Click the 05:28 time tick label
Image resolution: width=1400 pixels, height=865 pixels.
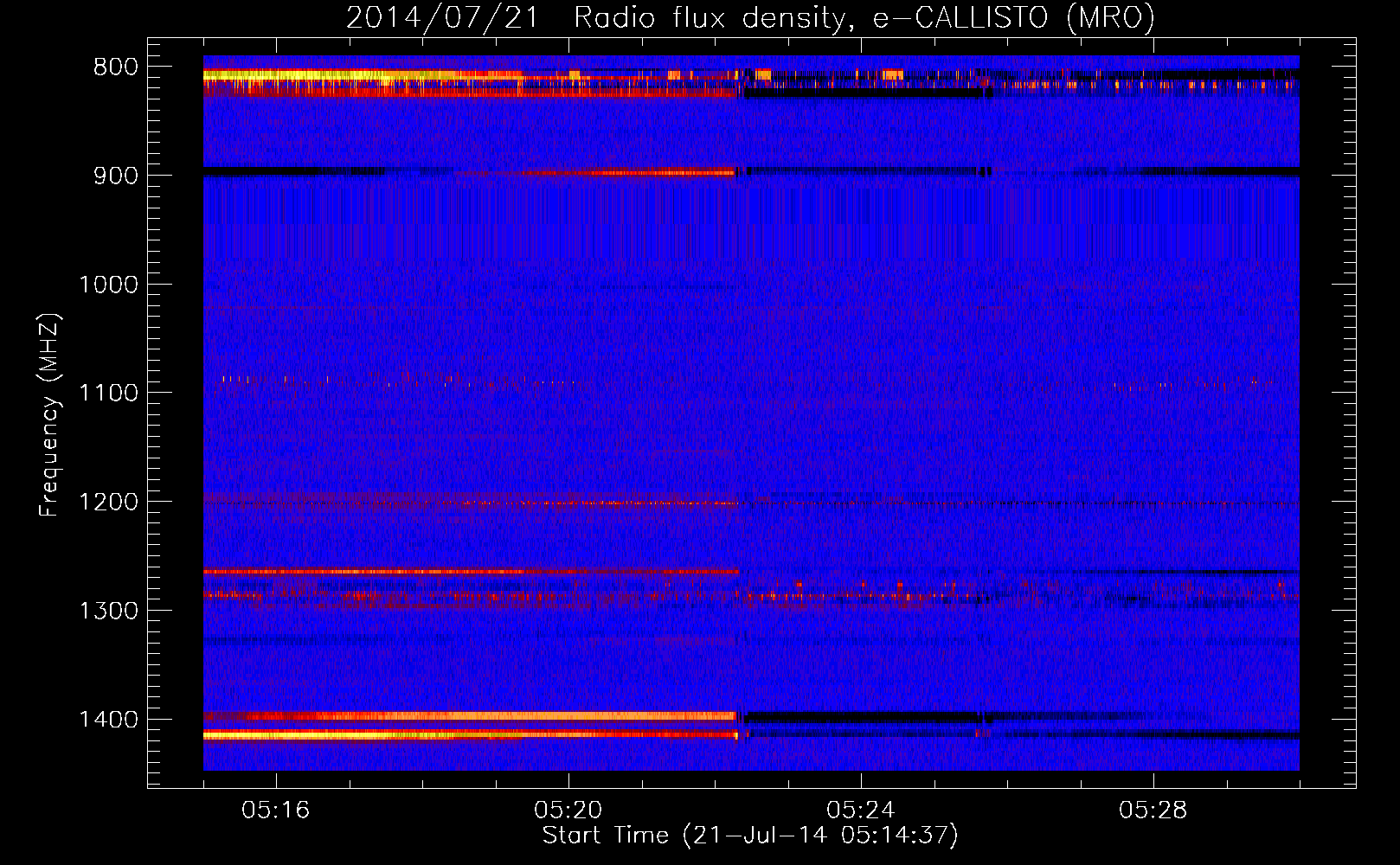coord(1153,811)
